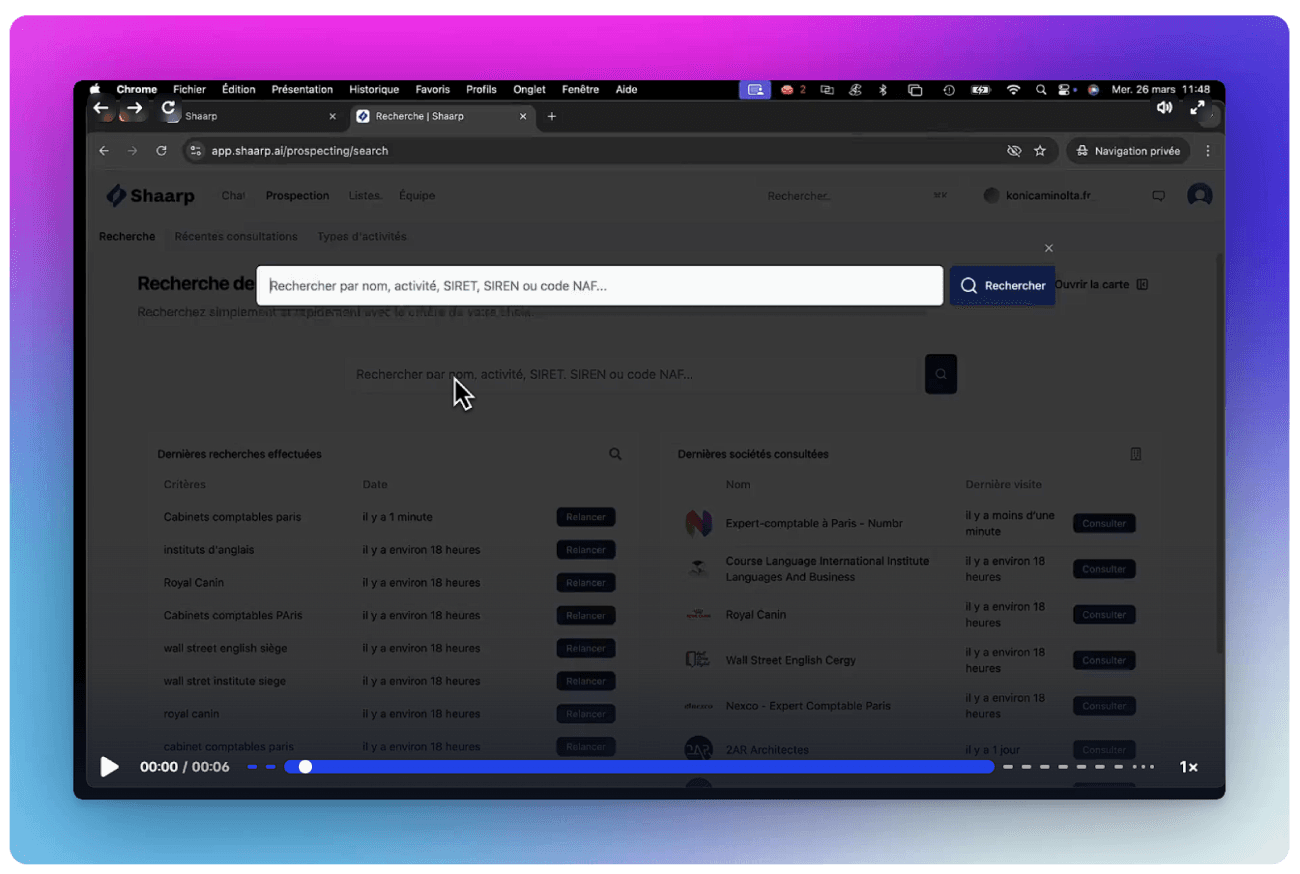
Task: Consulter Expert-comptable à Paris - Numbr
Action: coord(1104,523)
